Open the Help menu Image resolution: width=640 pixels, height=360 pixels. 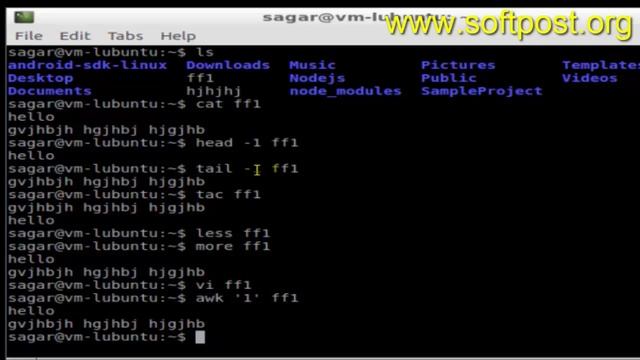pos(178,36)
